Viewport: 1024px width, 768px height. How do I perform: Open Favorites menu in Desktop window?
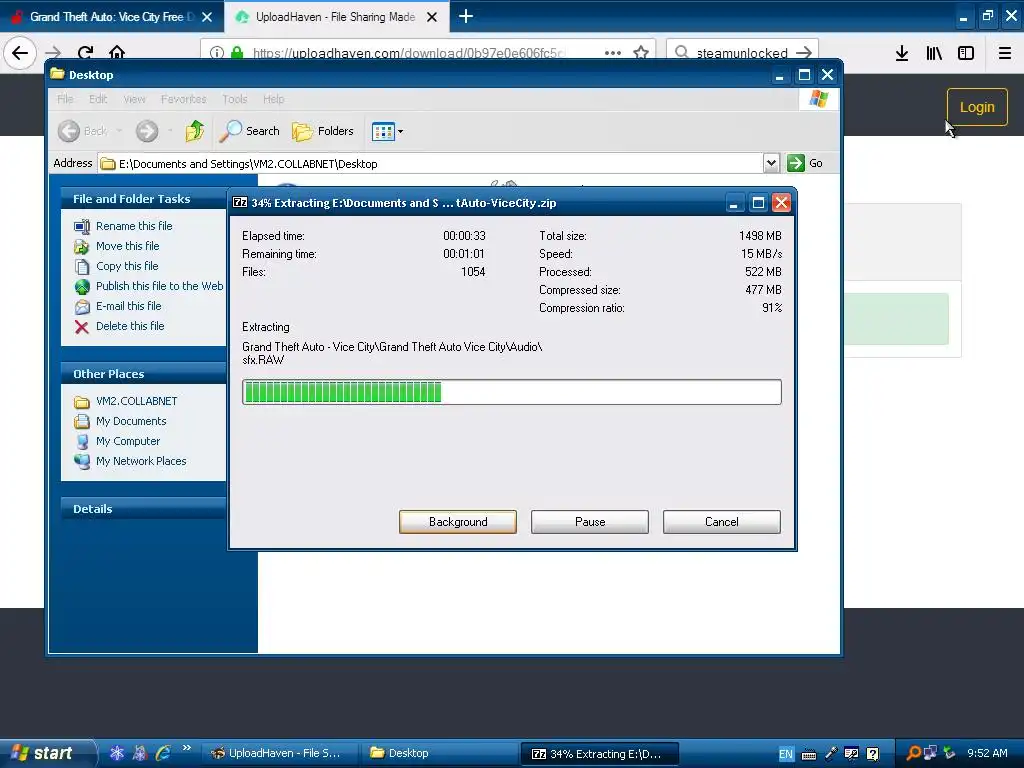click(x=184, y=99)
